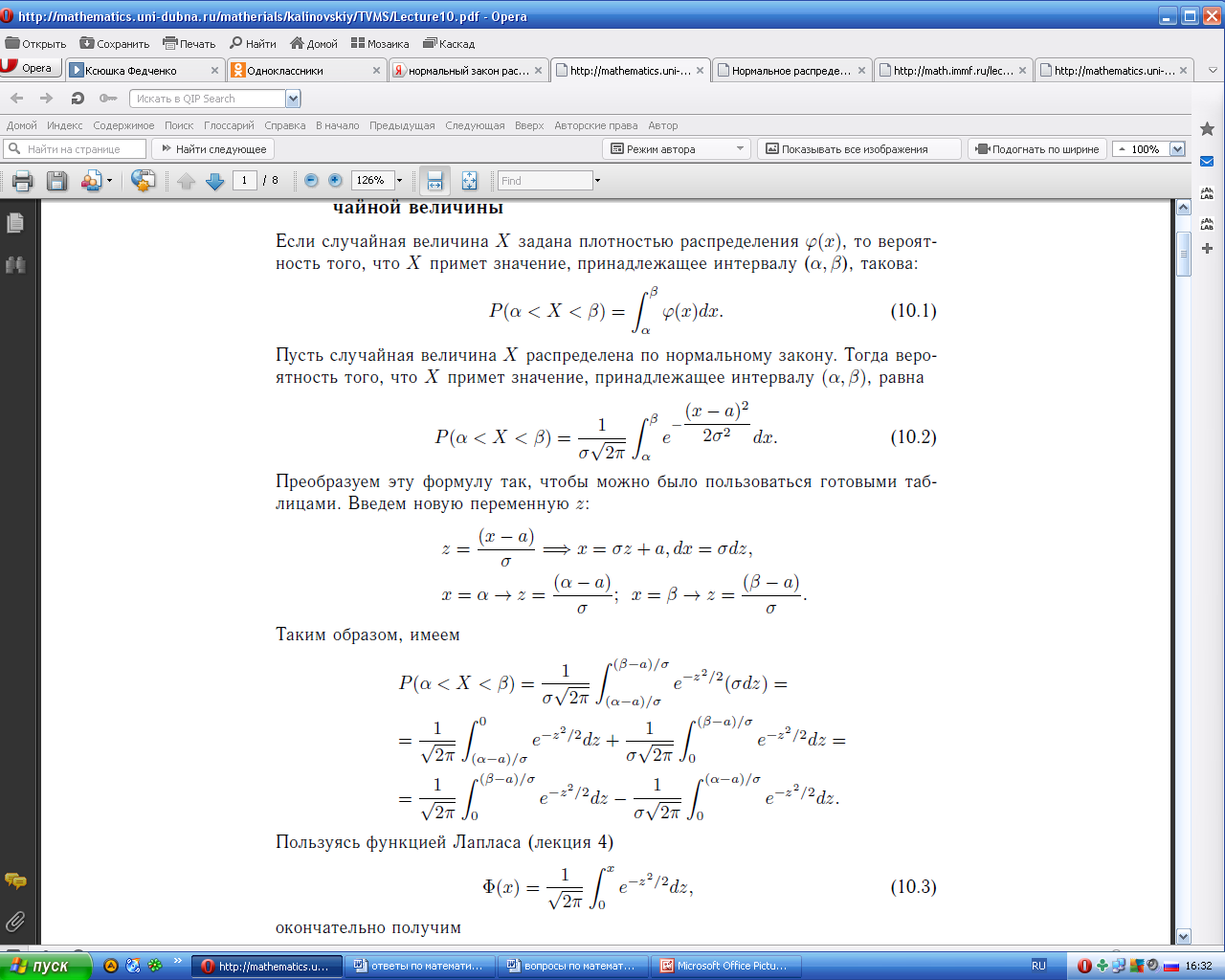Open the closed tabs list dropdown
1225x980 pixels.
[1213, 70]
